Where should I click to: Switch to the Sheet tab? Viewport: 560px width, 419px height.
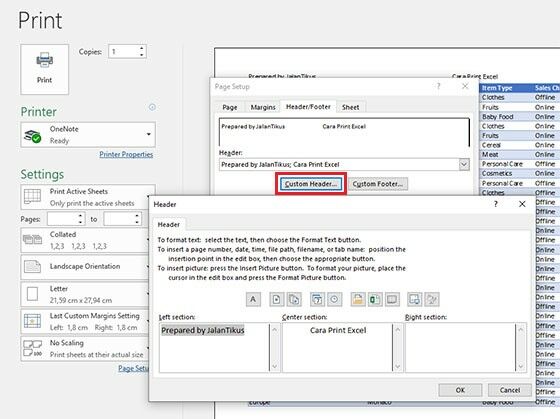point(350,107)
